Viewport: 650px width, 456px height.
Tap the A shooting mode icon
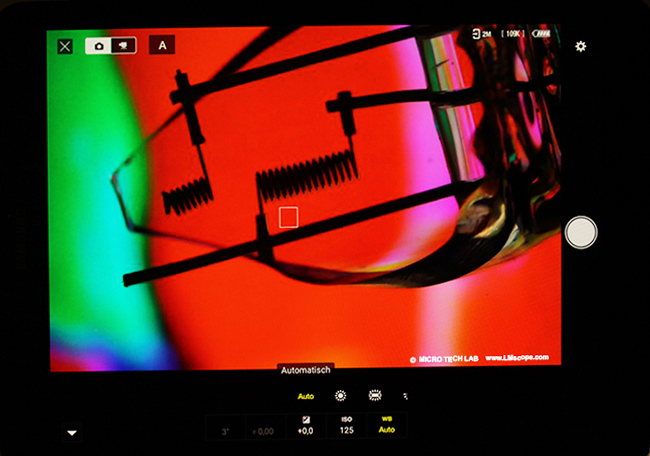point(162,45)
